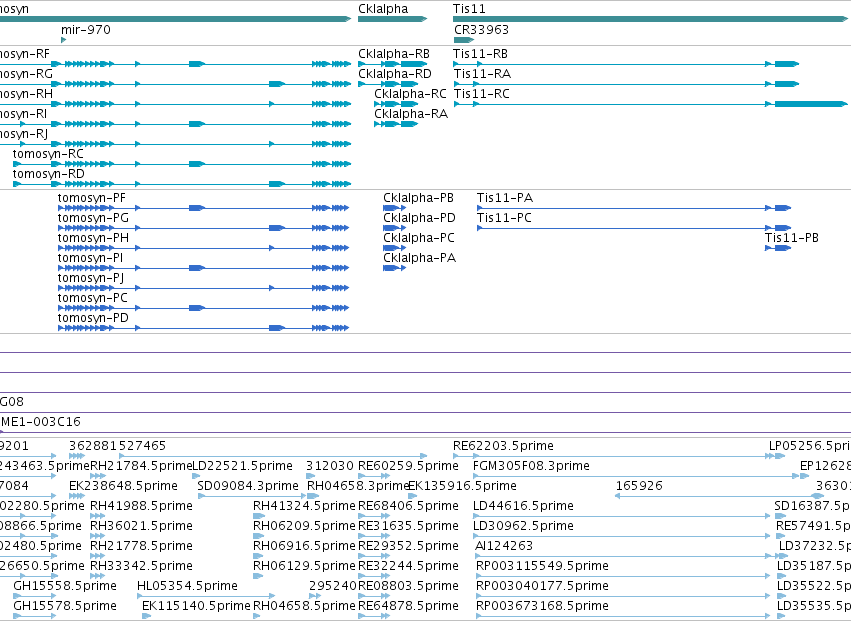Click the RE29352.5prime EST label
Screen dimensions: 851x621
(408, 546)
